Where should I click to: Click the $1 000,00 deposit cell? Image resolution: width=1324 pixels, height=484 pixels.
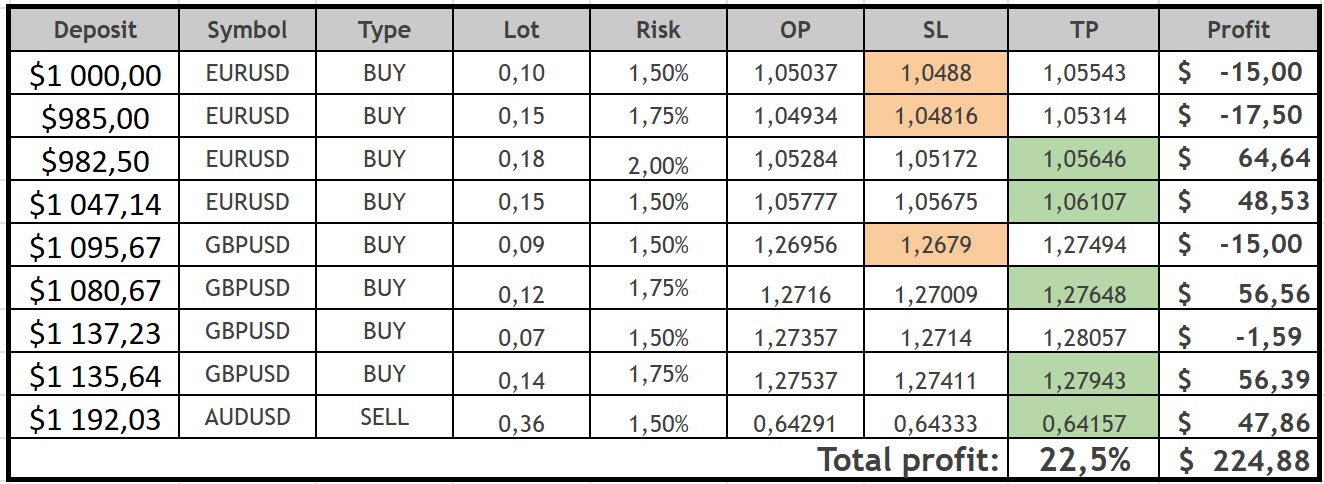[95, 72]
